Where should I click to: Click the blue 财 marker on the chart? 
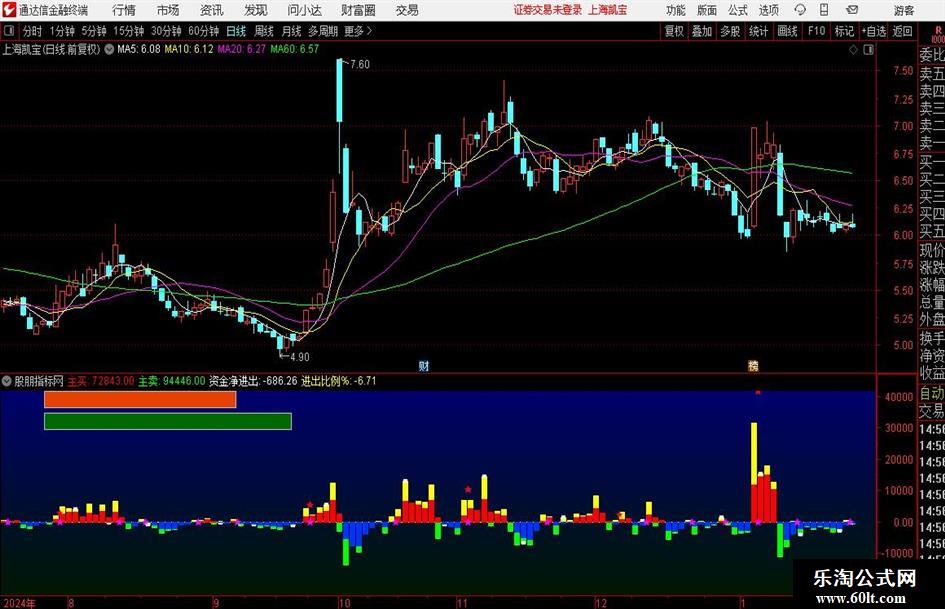(424, 365)
